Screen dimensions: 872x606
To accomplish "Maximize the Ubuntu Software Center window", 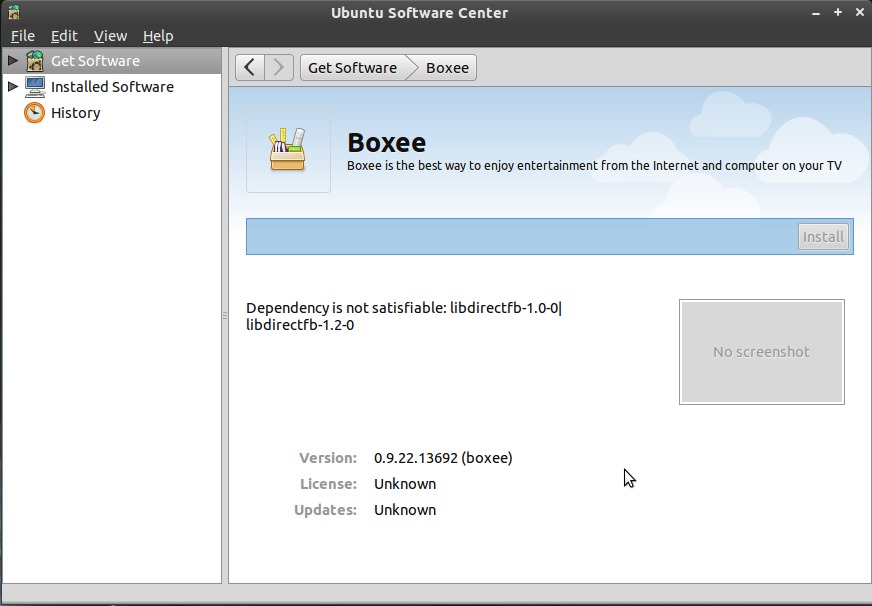I will coord(838,12).
